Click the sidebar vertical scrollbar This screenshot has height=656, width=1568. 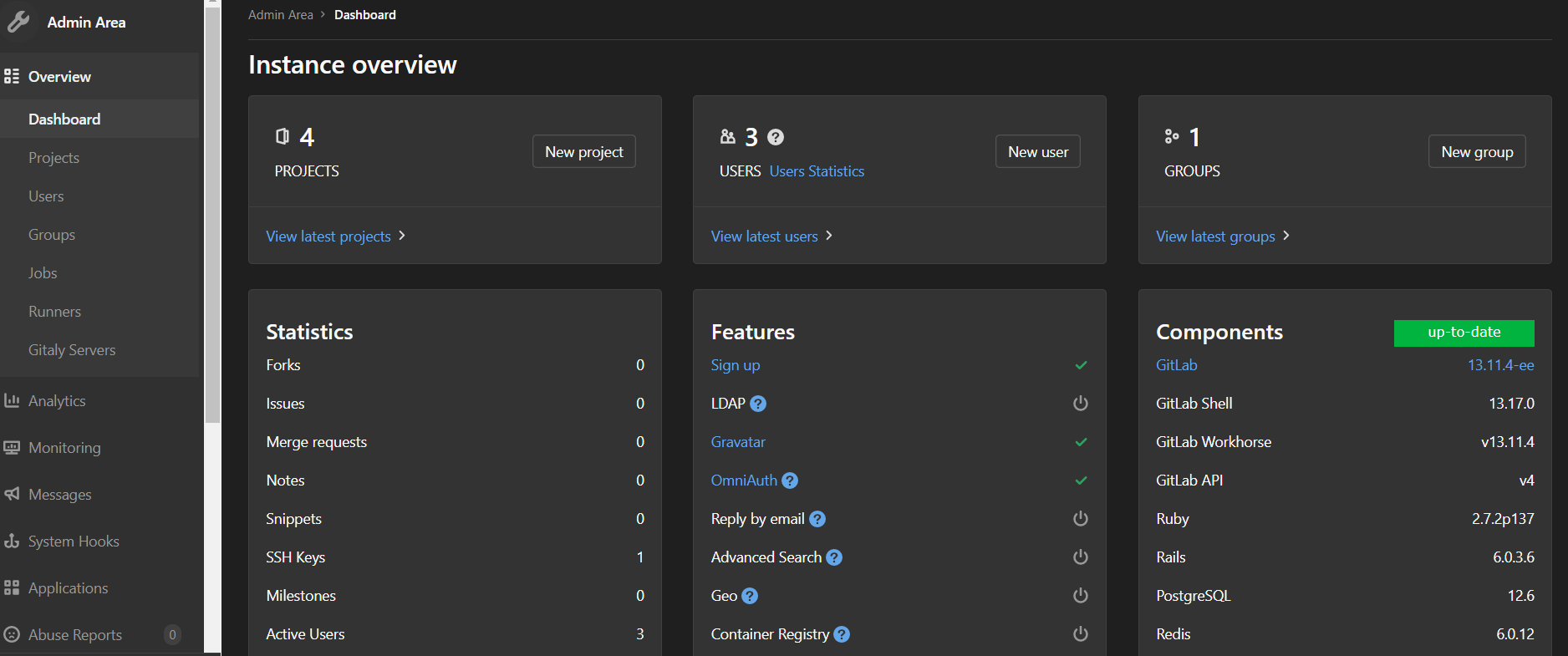[x=212, y=213]
